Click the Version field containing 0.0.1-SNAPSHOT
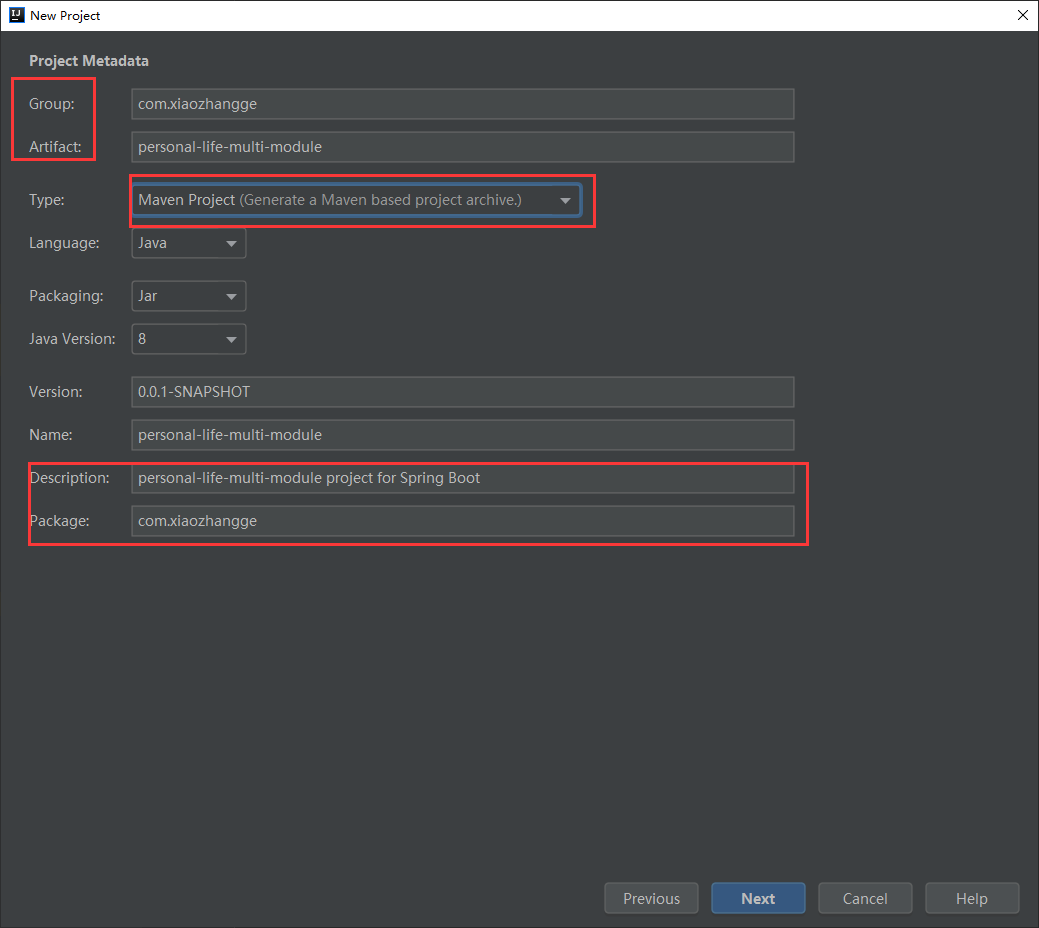This screenshot has height=928, width=1039. click(x=462, y=392)
